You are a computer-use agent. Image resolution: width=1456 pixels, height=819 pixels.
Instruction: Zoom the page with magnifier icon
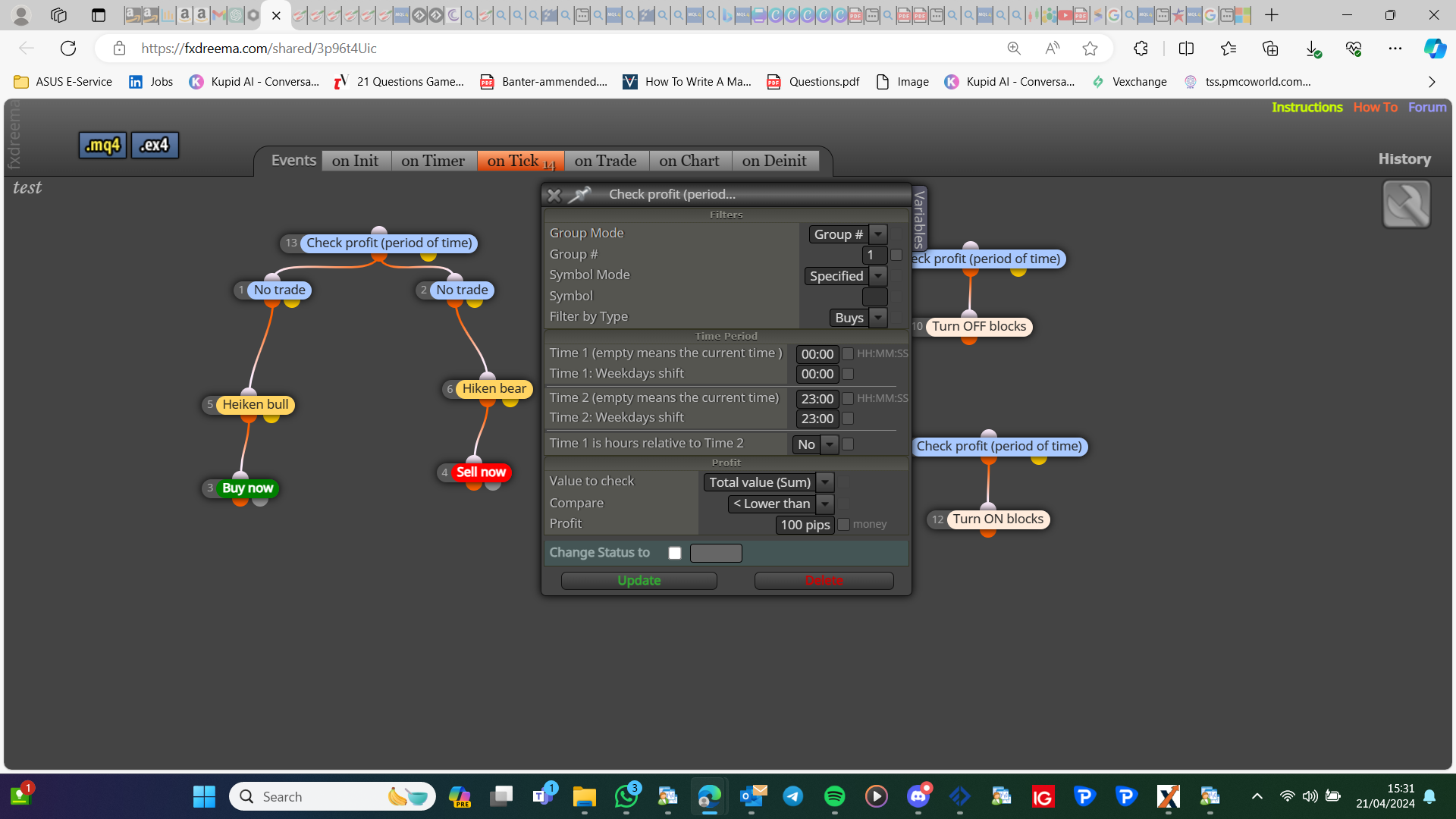(x=1014, y=49)
